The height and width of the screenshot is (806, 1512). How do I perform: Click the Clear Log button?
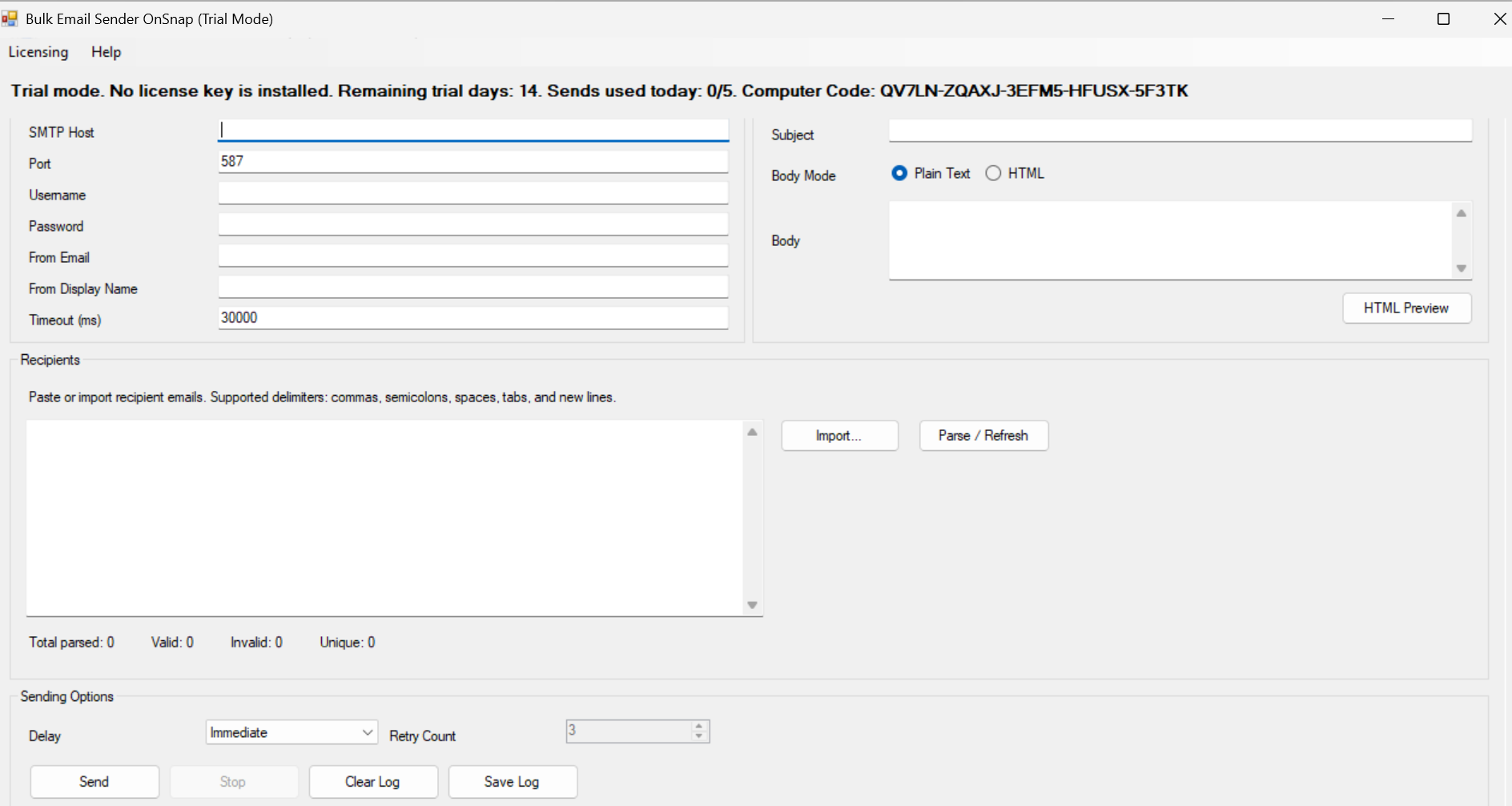click(373, 781)
